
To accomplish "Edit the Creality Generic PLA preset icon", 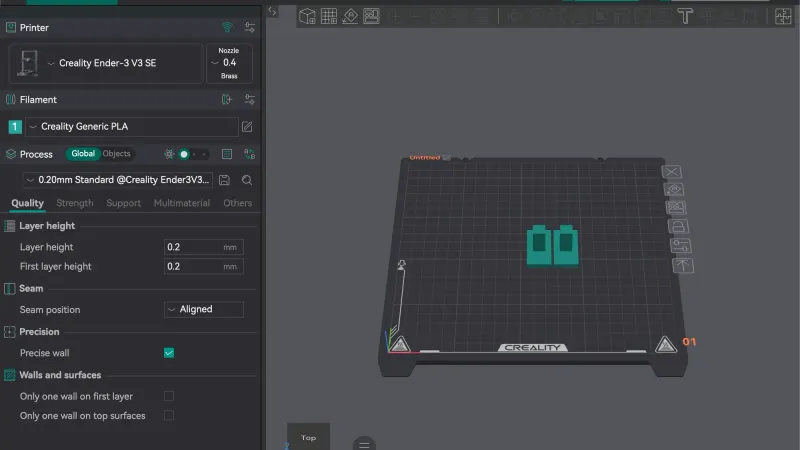I will tap(247, 127).
